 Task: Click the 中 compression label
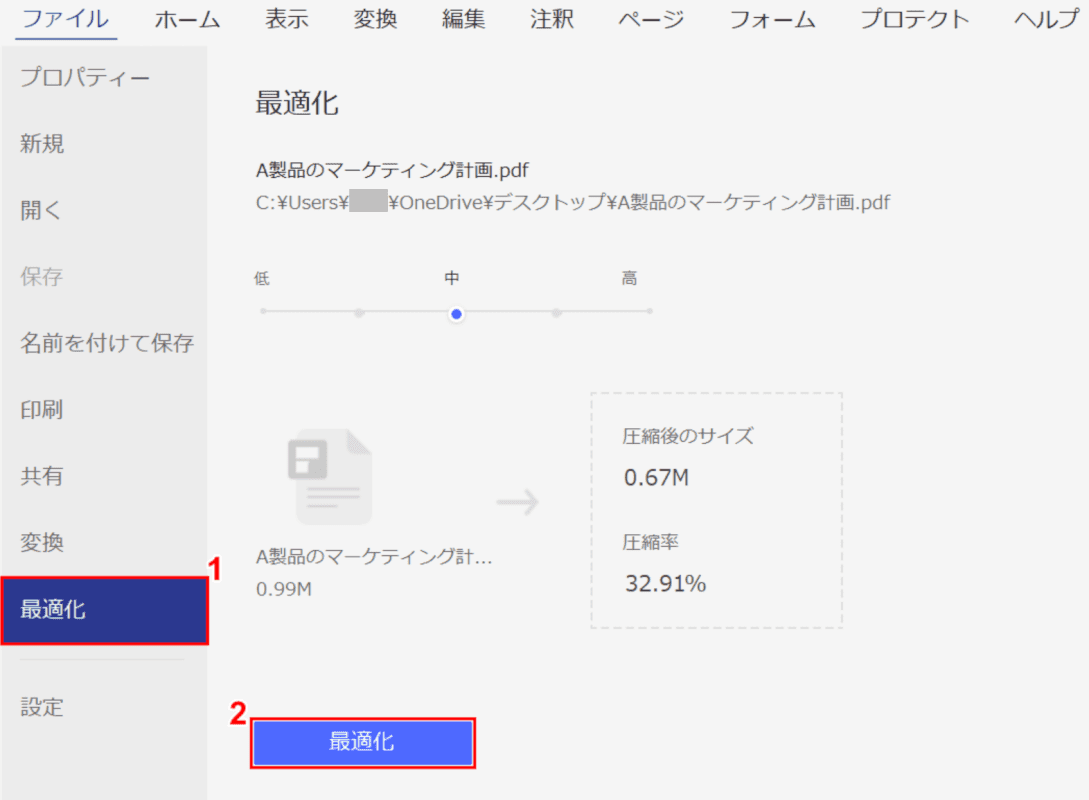(x=451, y=278)
